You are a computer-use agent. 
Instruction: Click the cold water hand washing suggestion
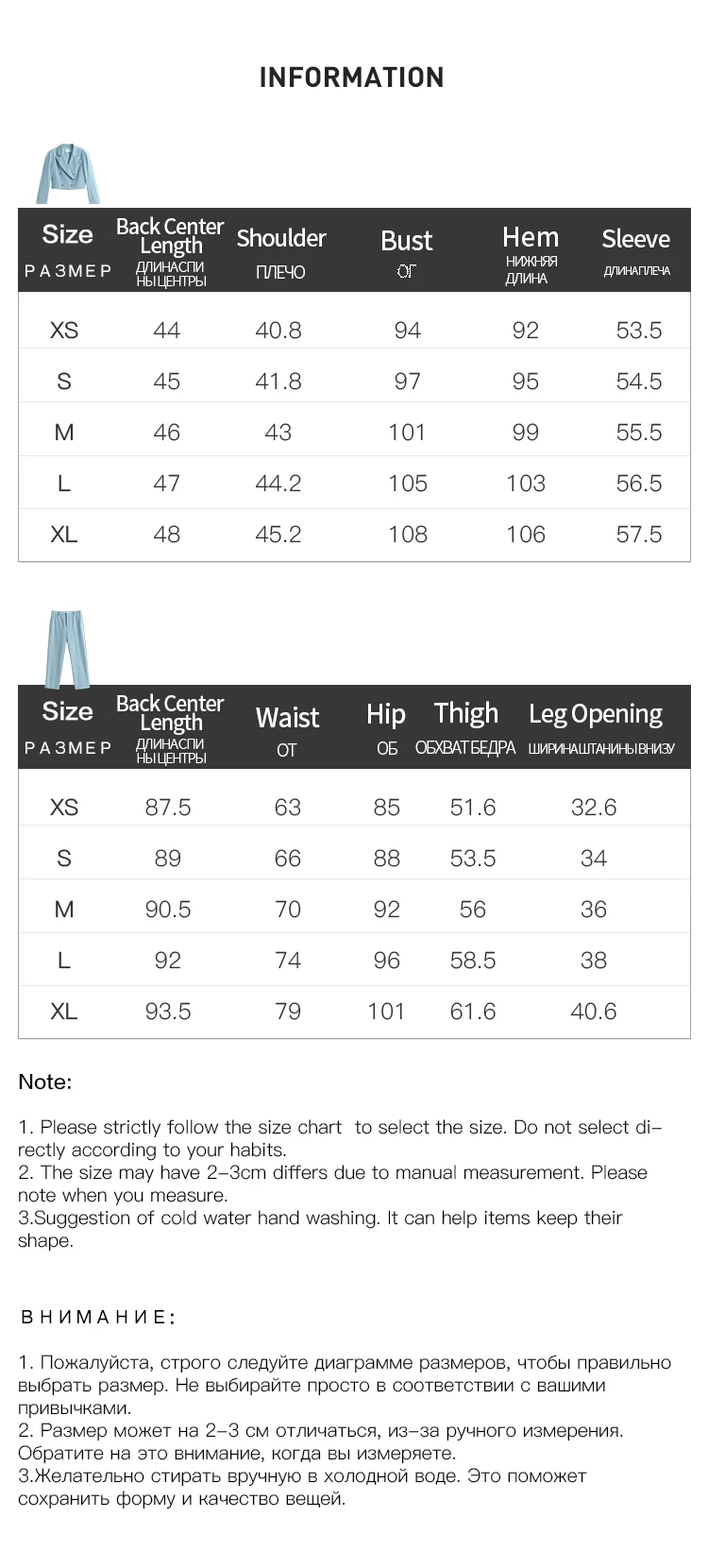click(x=320, y=1229)
